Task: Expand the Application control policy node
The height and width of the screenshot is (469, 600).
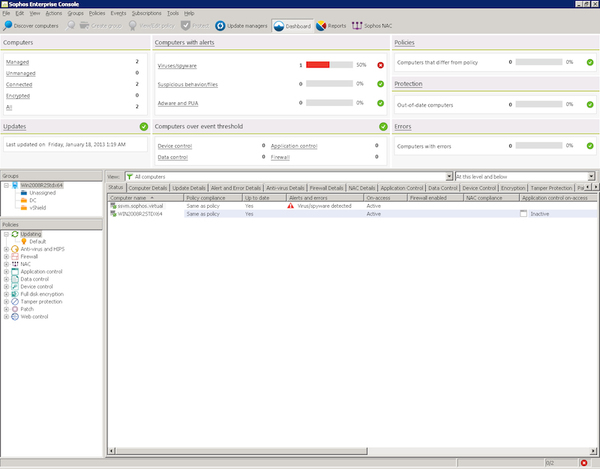Action: click(7, 272)
